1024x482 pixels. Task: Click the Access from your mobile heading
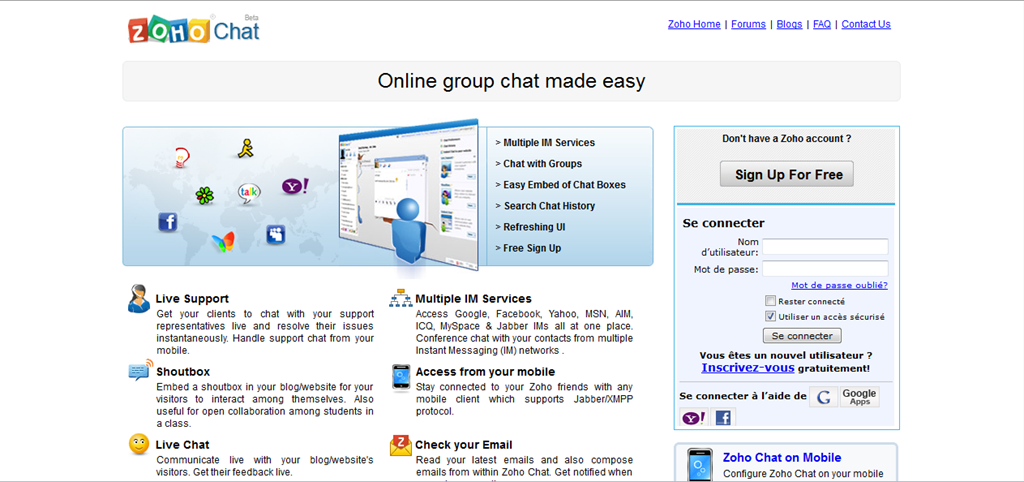pyautogui.click(x=485, y=372)
